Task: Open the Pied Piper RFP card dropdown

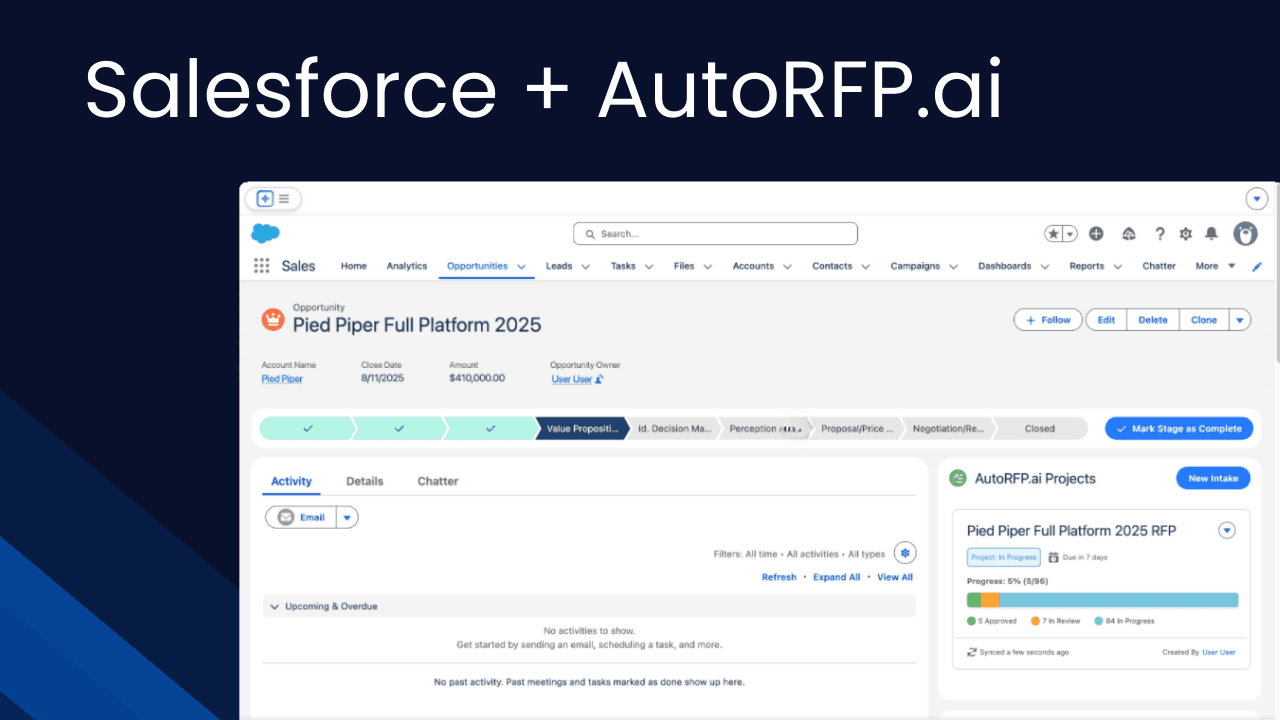Action: pos(1227,530)
